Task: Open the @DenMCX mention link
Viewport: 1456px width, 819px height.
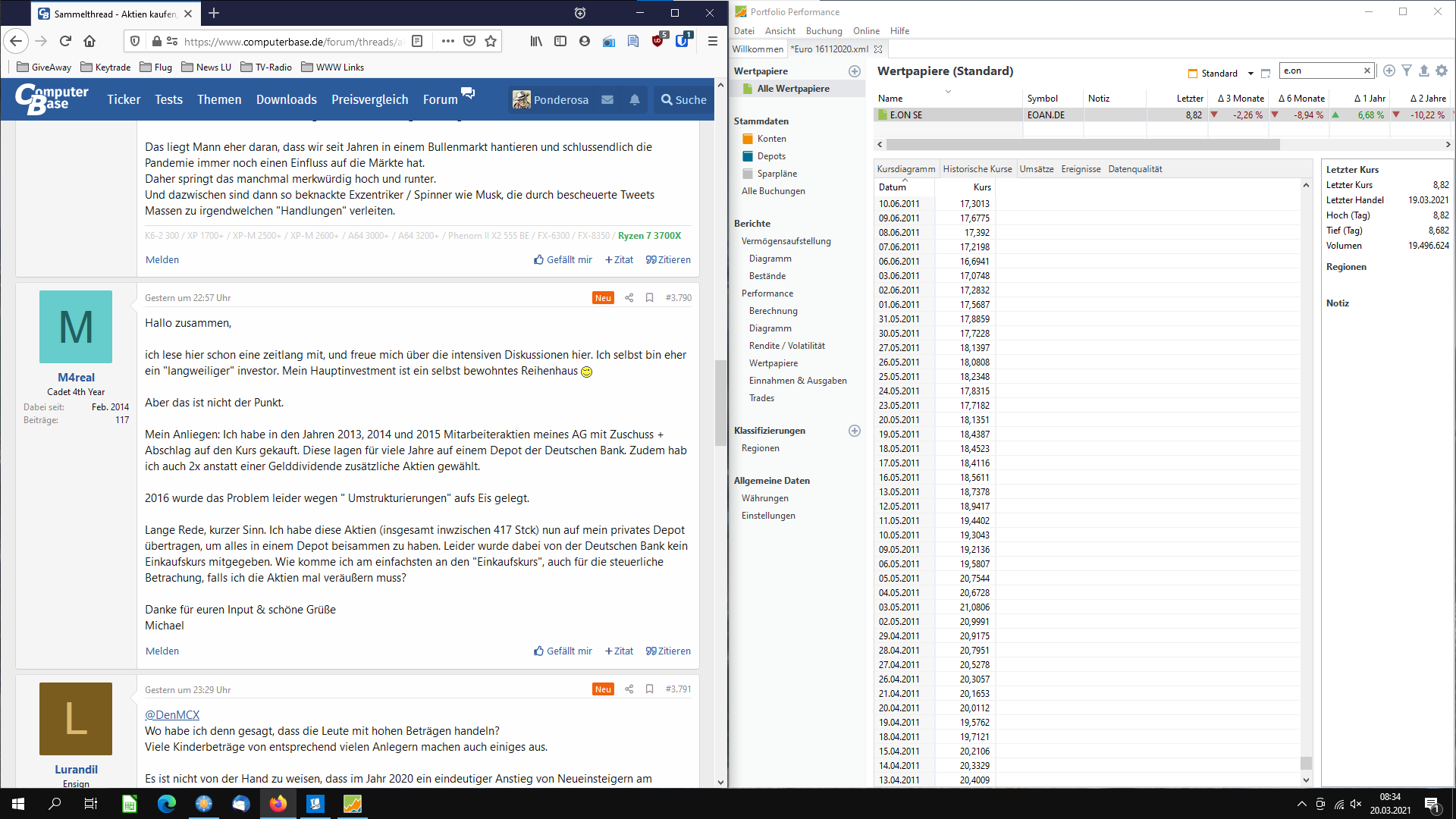Action: tap(172, 715)
